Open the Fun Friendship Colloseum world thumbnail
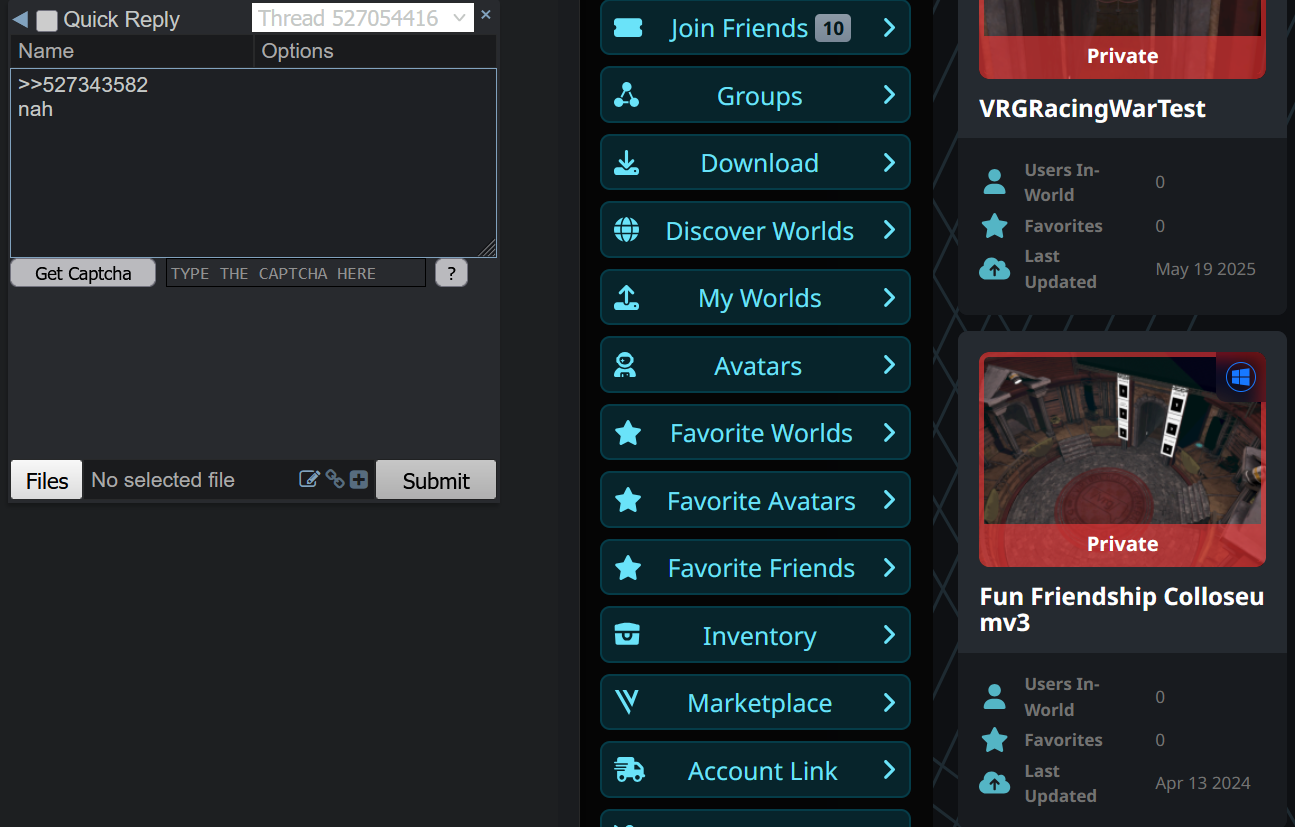 (x=1122, y=459)
